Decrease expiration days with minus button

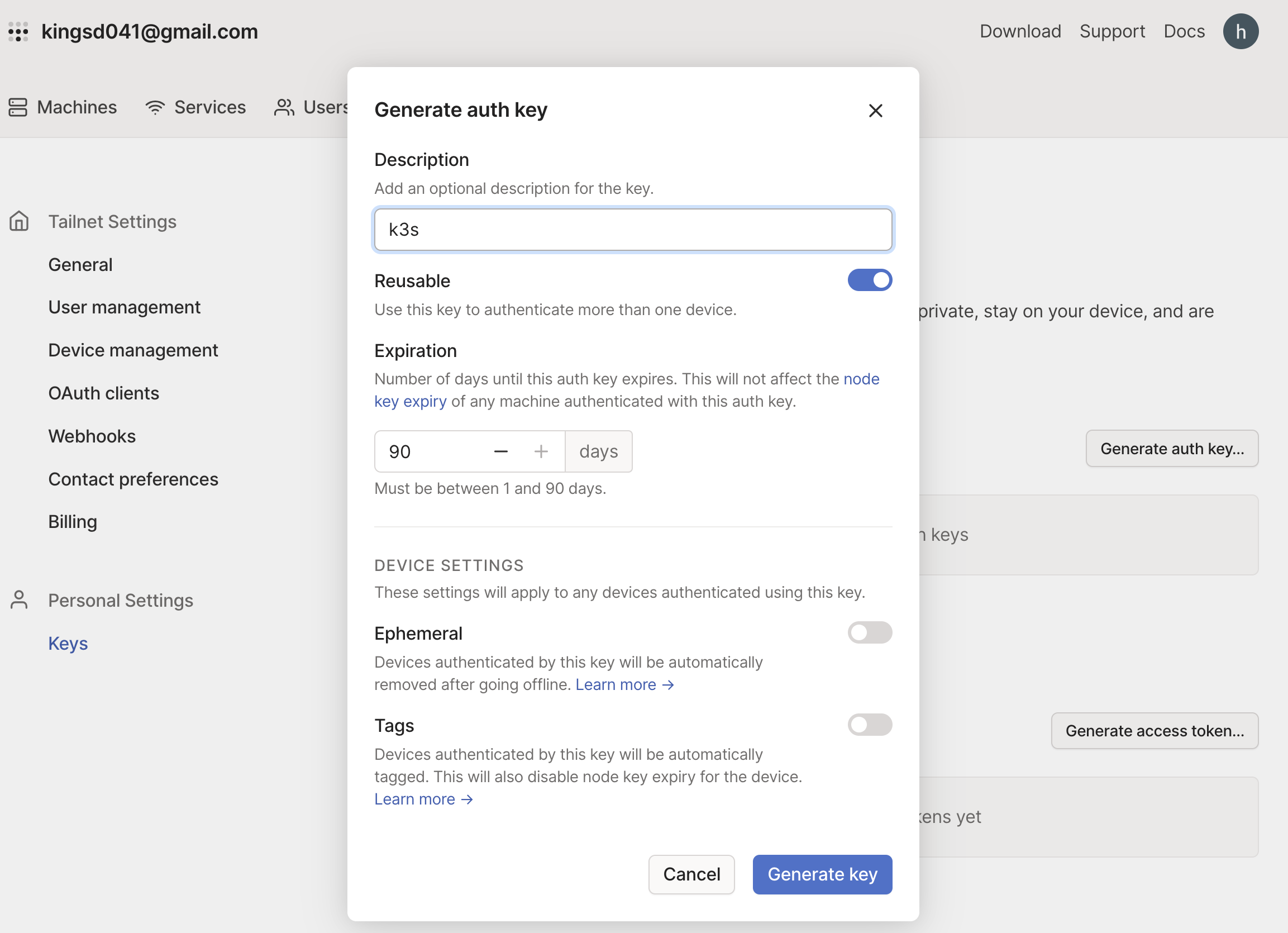500,452
